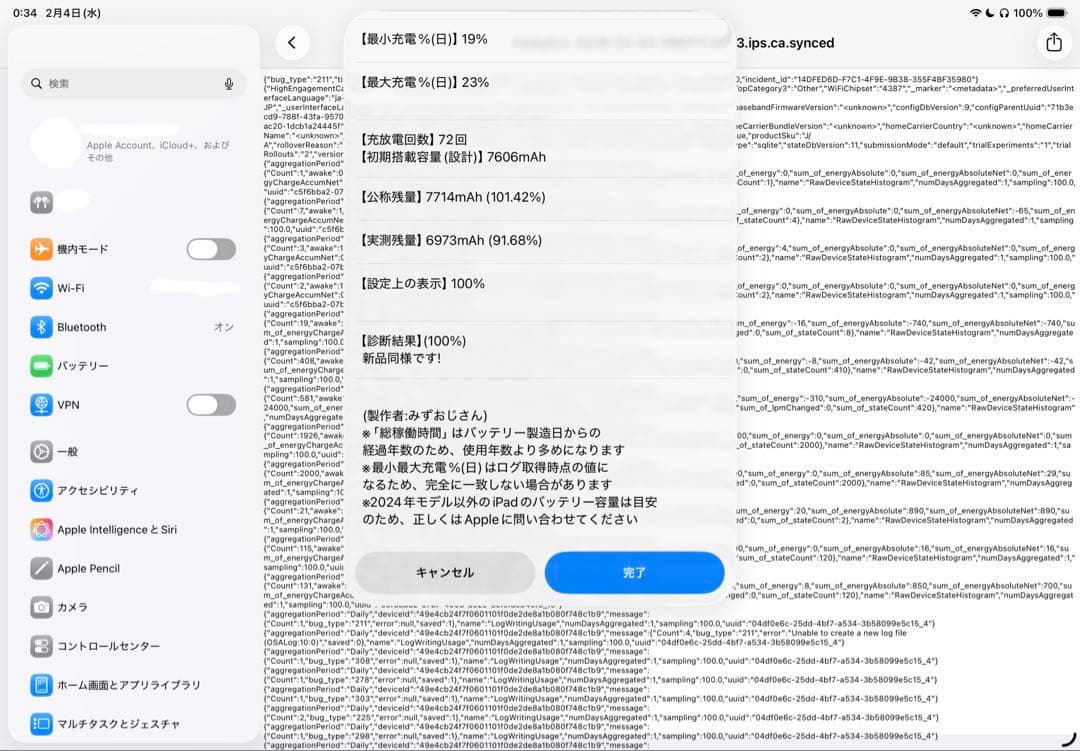Tap the back chevron at top left
This screenshot has width=1080, height=751.
(292, 43)
